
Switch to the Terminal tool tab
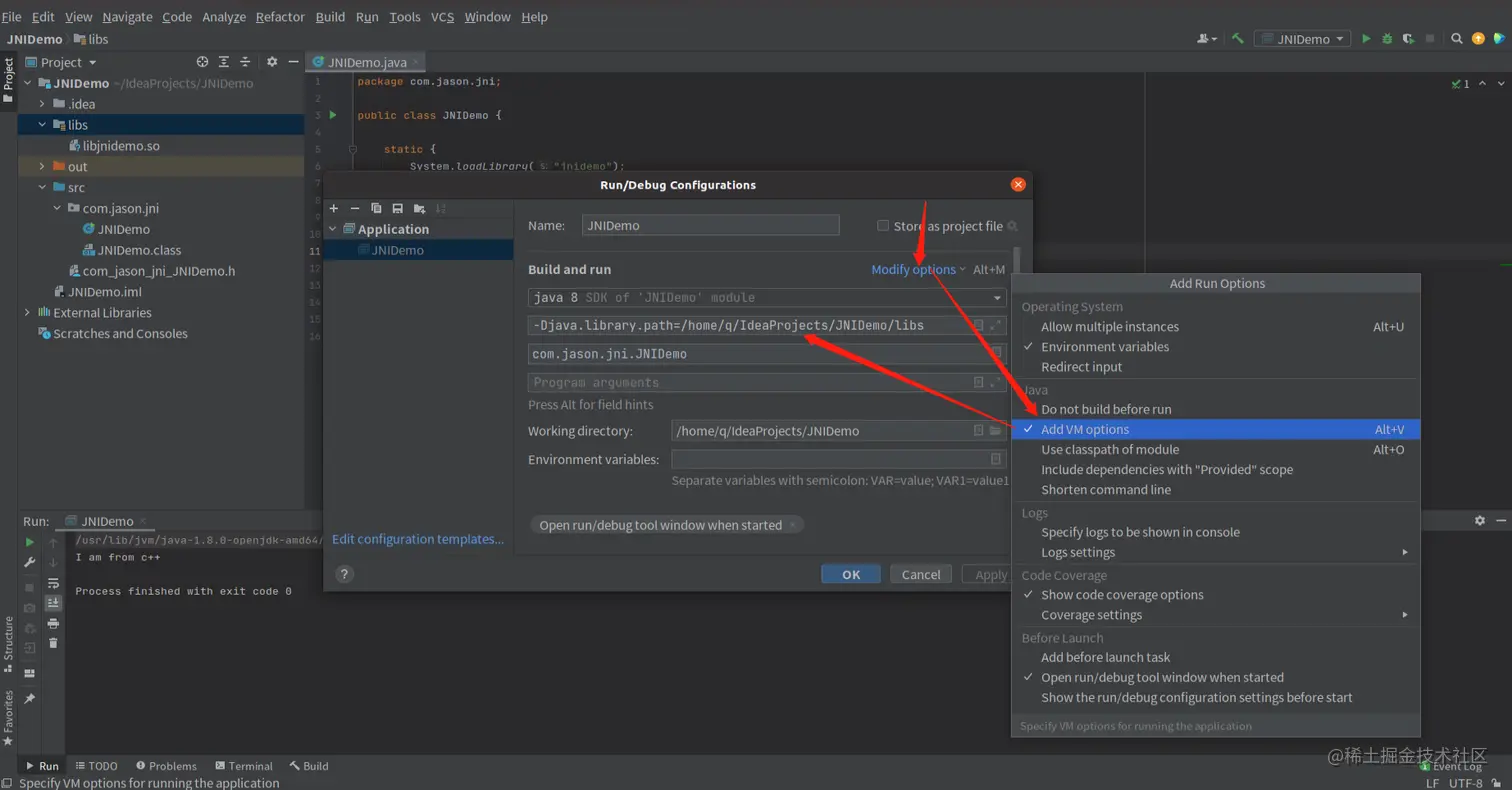(x=243, y=766)
